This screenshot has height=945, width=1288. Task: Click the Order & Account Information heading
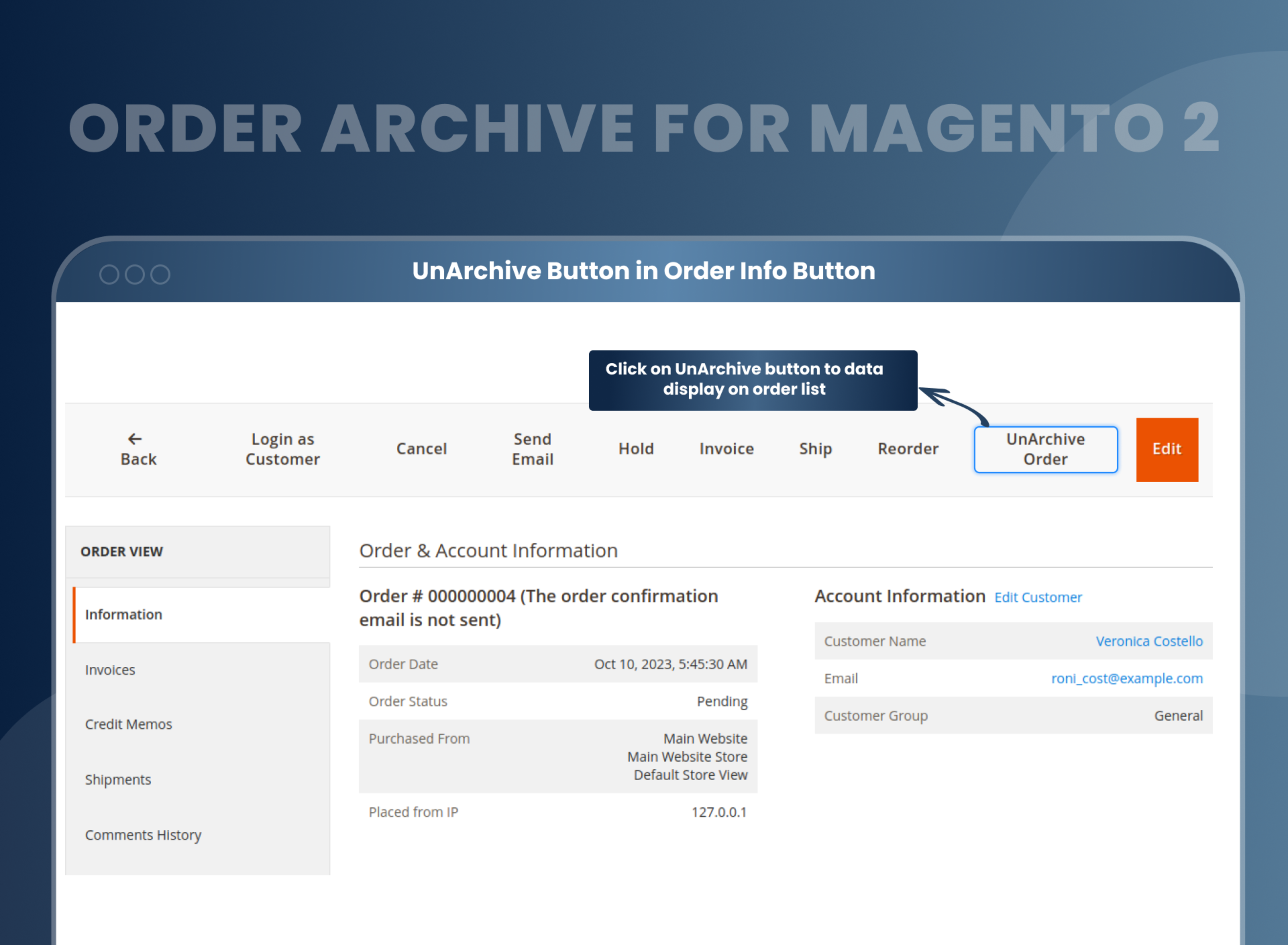(488, 550)
